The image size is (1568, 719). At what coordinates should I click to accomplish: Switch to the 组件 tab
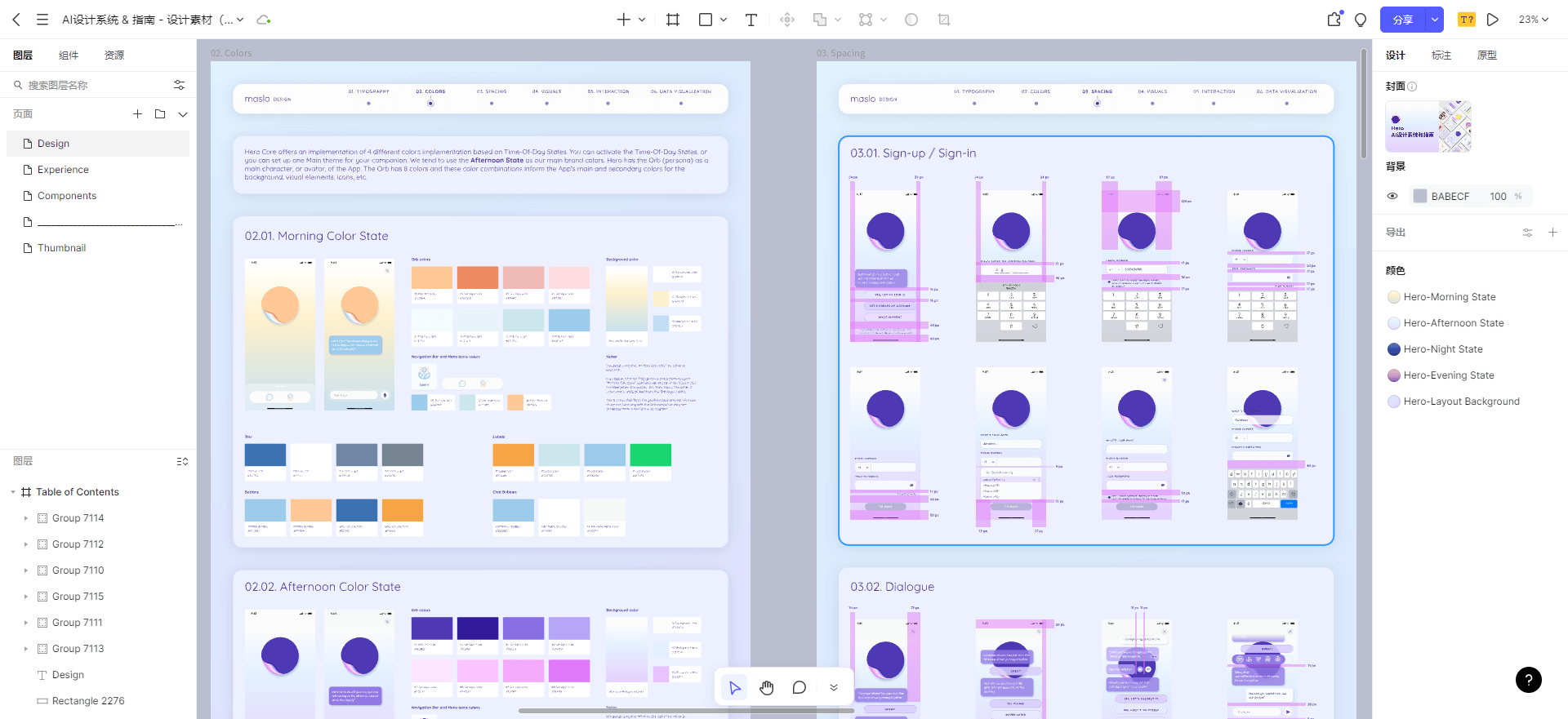69,55
